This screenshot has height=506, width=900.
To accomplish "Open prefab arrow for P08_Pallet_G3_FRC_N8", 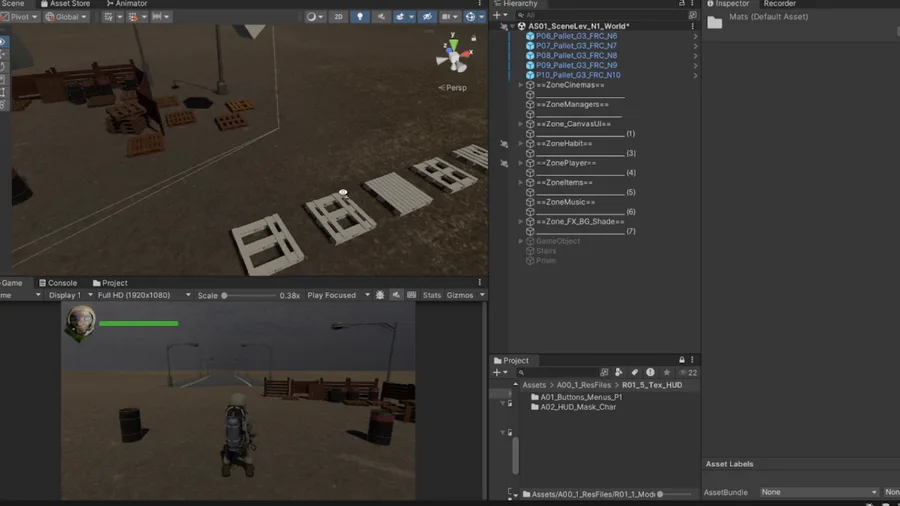I will point(695,56).
